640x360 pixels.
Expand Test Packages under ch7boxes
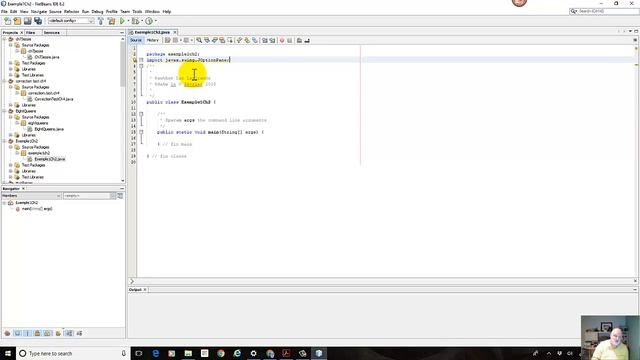[11, 63]
